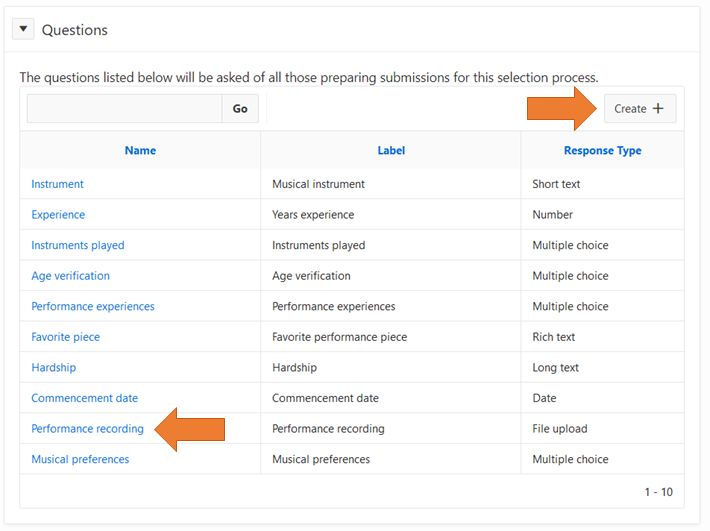The width and height of the screenshot is (710, 531).
Task: Open the Favorite piece question
Action: tap(65, 337)
